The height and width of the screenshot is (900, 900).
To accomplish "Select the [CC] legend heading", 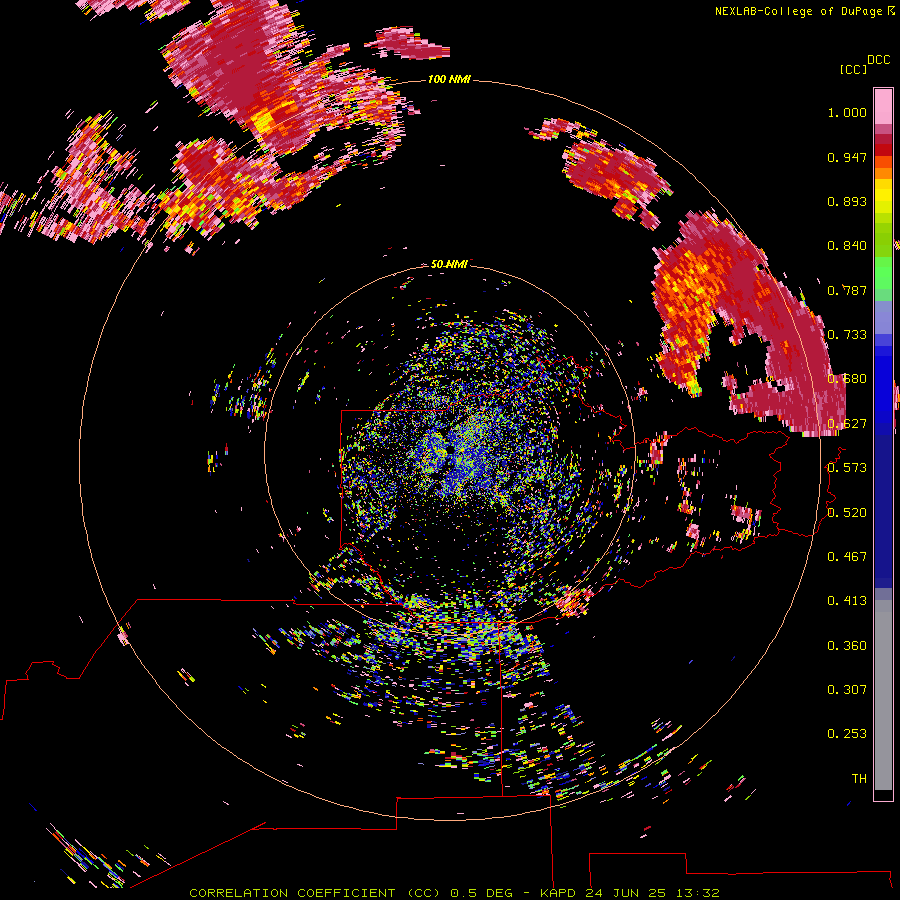I will 853,70.
